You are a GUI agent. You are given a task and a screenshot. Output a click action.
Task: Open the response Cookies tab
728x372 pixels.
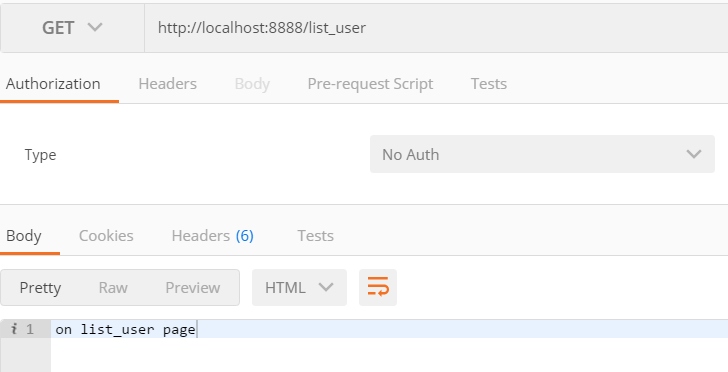[106, 236]
